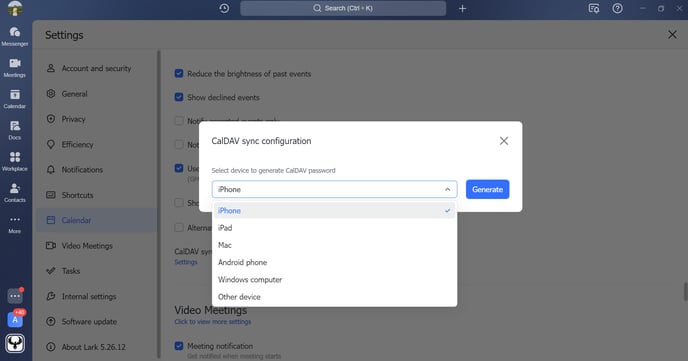The width and height of the screenshot is (688, 361).
Task: Click the Generate button
Action: click(487, 189)
